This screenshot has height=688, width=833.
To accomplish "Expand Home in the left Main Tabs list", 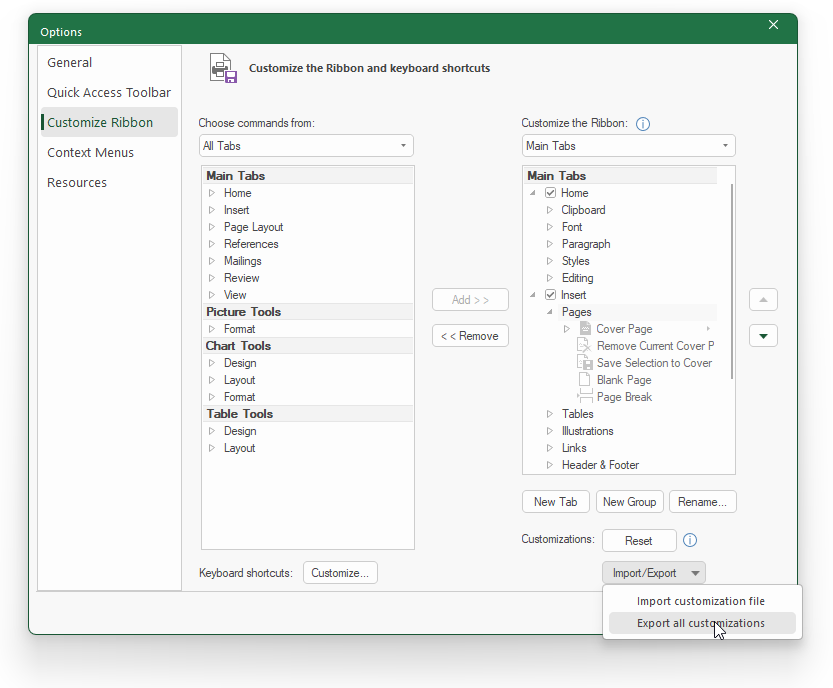I will (x=211, y=193).
